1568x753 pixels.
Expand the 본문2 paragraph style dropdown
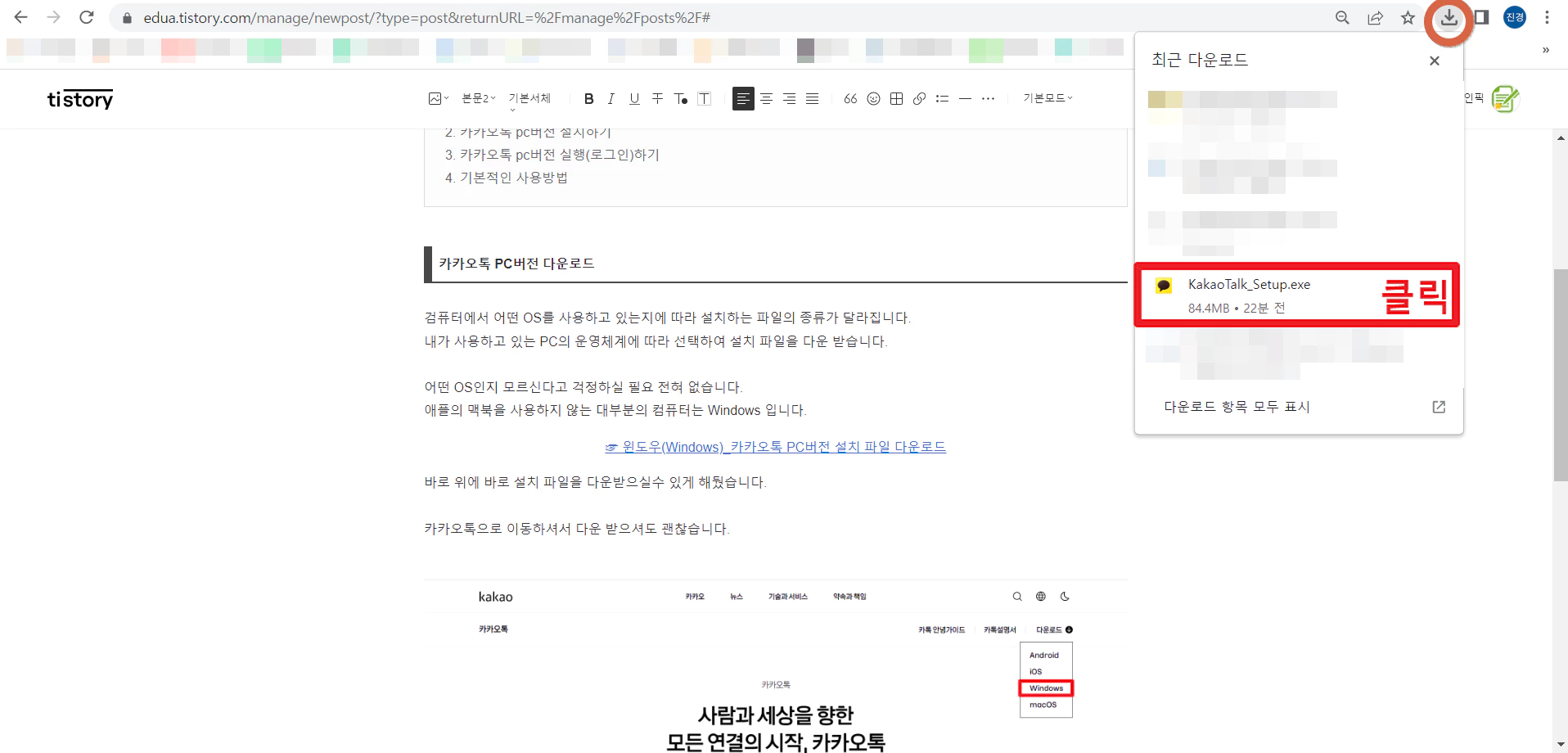pyautogui.click(x=479, y=98)
